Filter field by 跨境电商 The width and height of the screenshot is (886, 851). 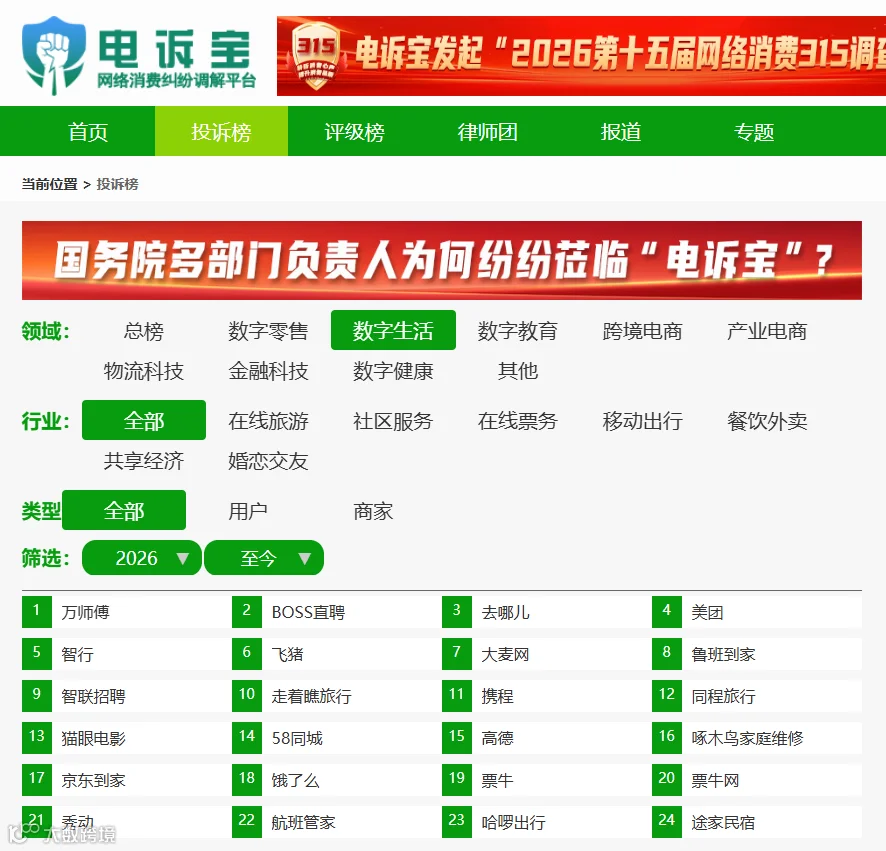pyautogui.click(x=642, y=331)
